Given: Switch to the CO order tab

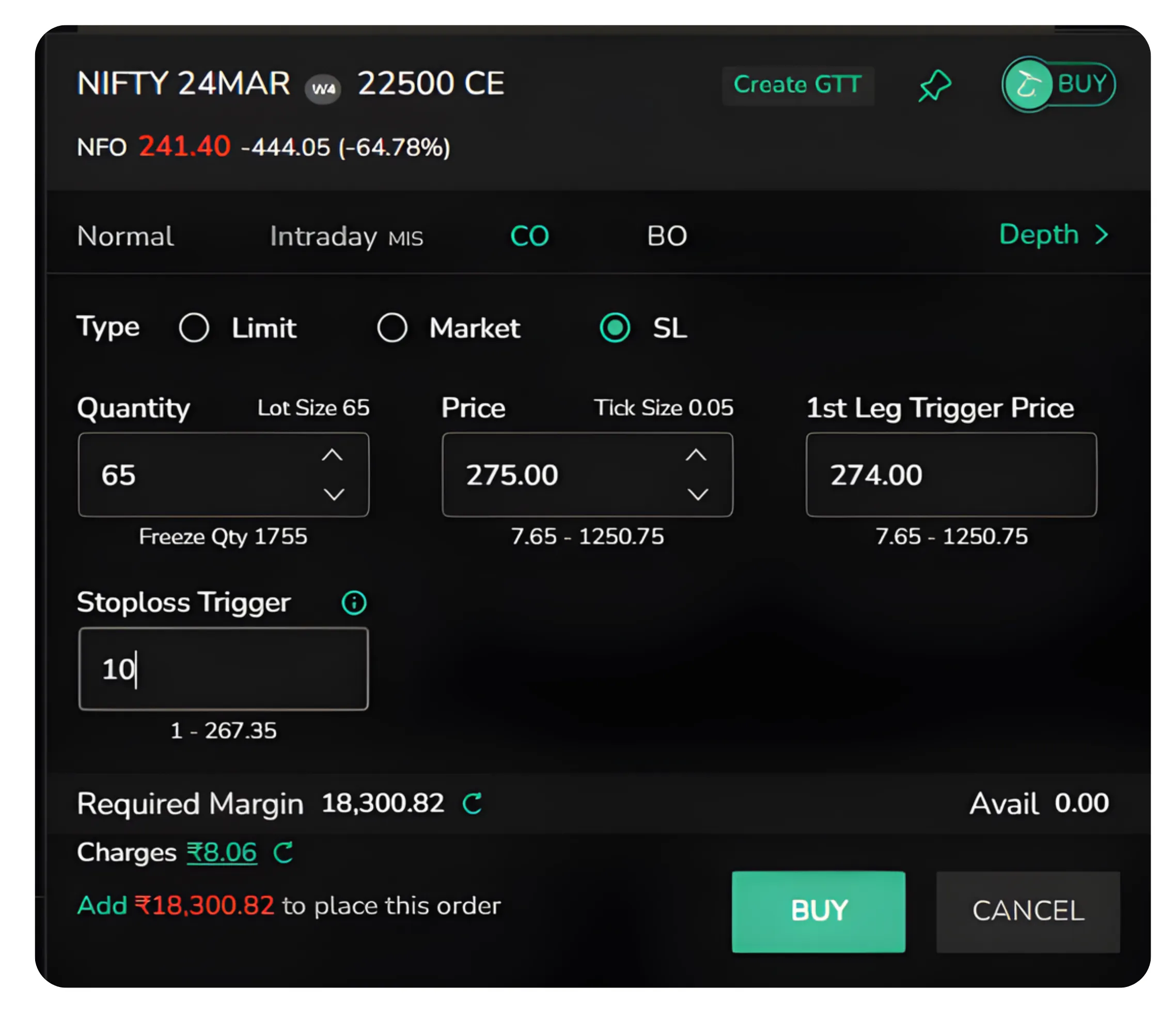Looking at the screenshot, I should (x=529, y=235).
